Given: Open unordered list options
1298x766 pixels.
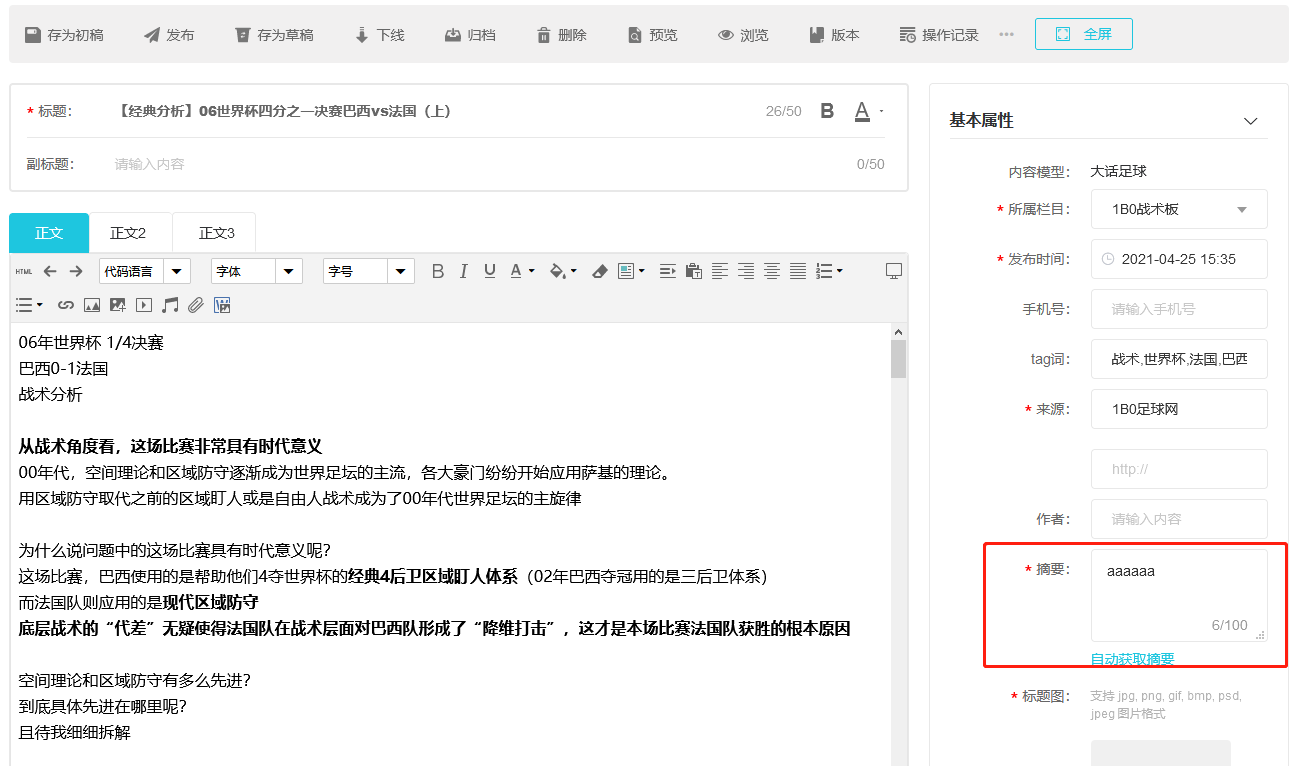Looking at the screenshot, I should click(x=29, y=304).
